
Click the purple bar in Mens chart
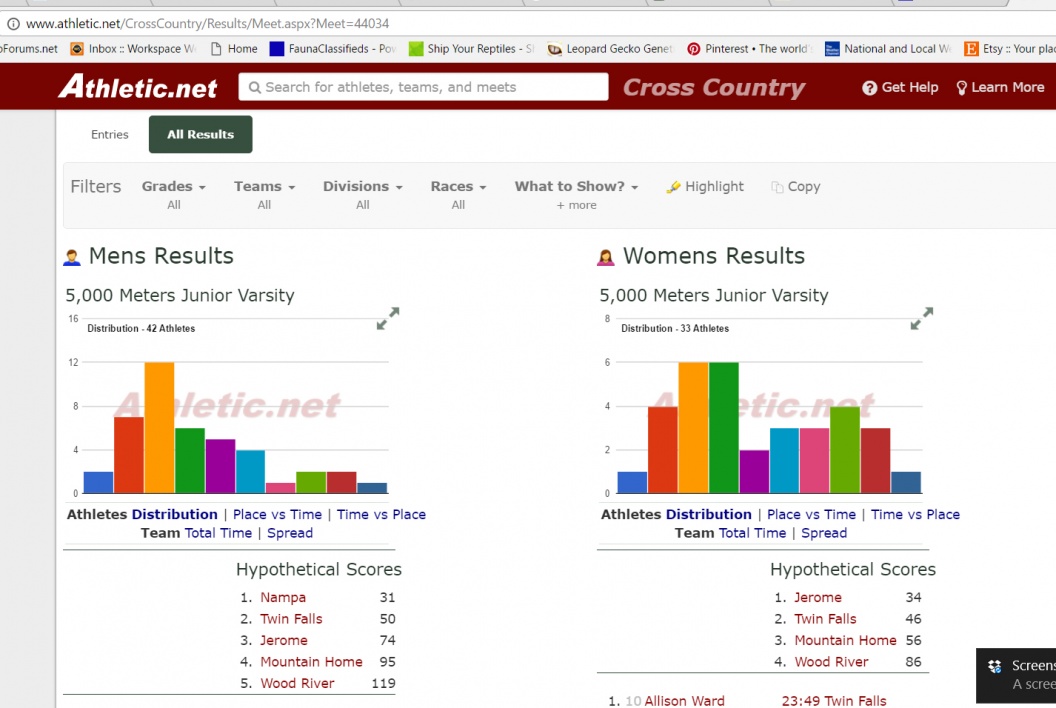coord(220,466)
